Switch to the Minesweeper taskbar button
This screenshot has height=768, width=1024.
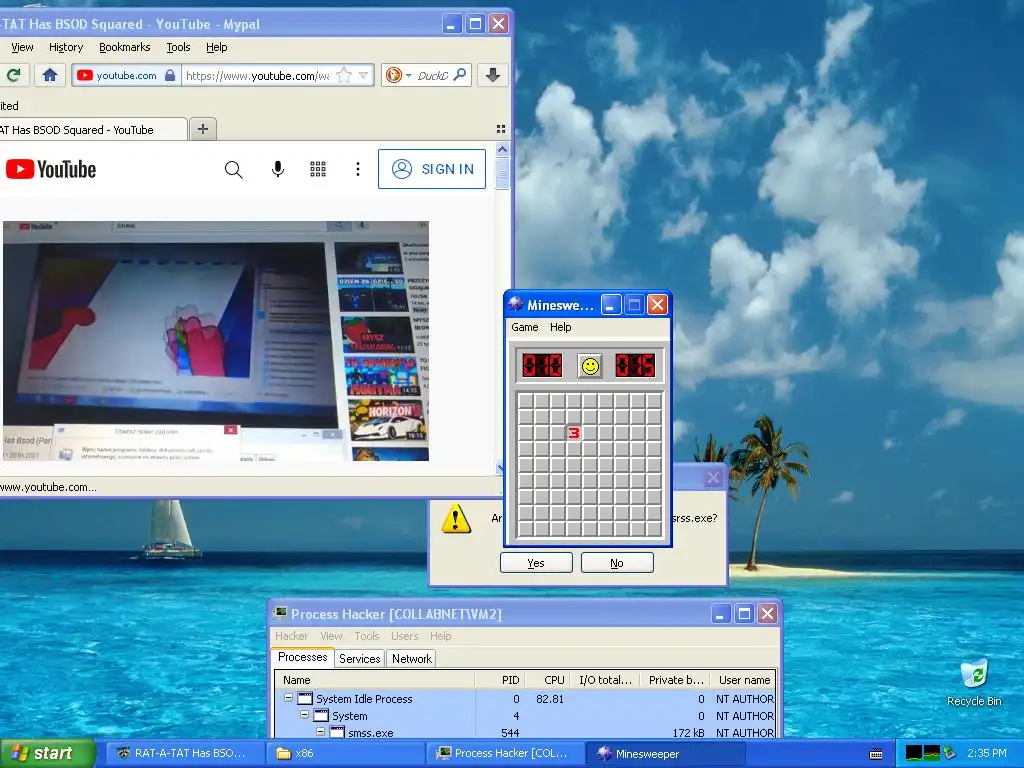point(666,754)
